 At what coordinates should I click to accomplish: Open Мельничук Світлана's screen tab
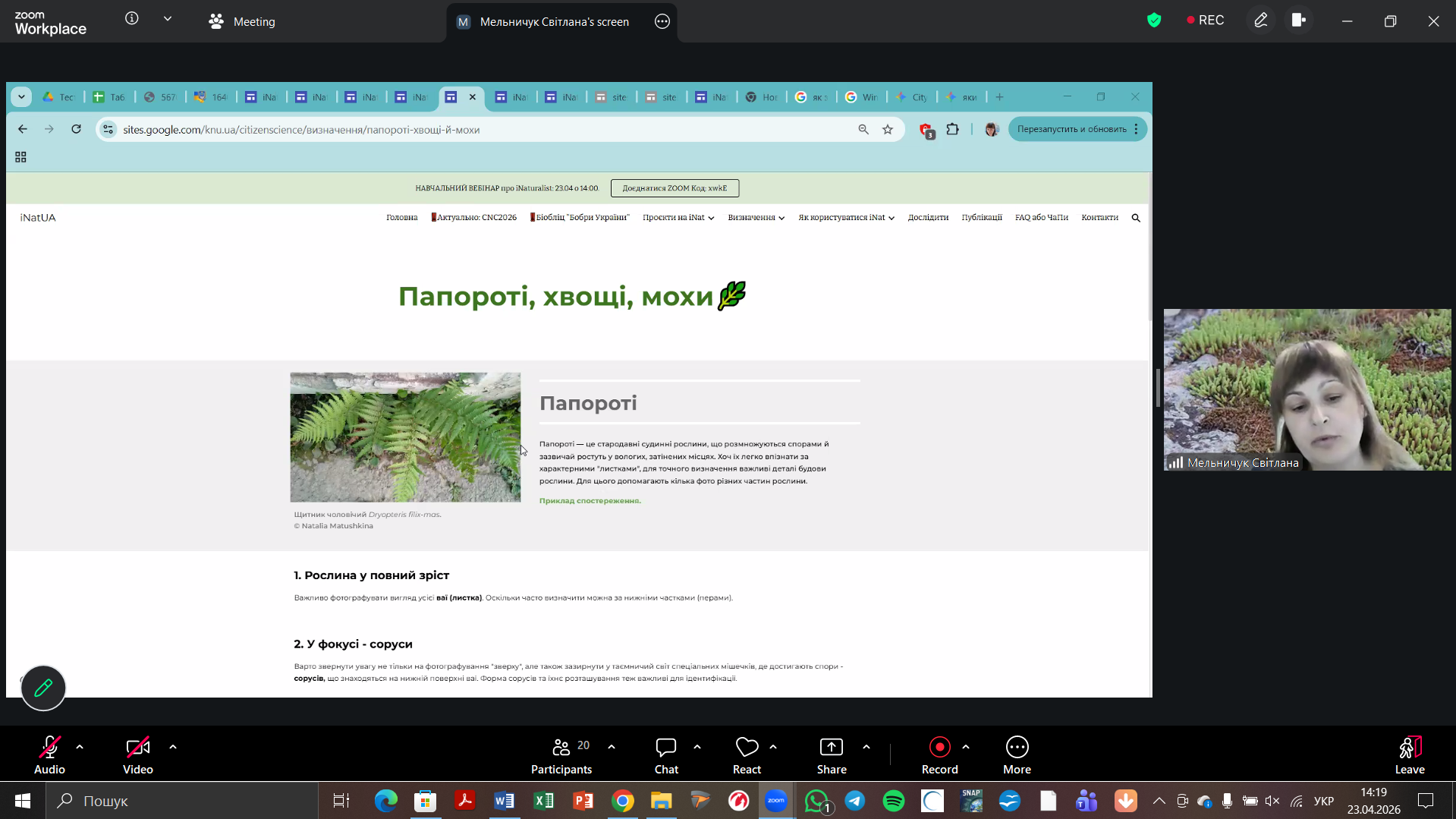pyautogui.click(x=553, y=22)
